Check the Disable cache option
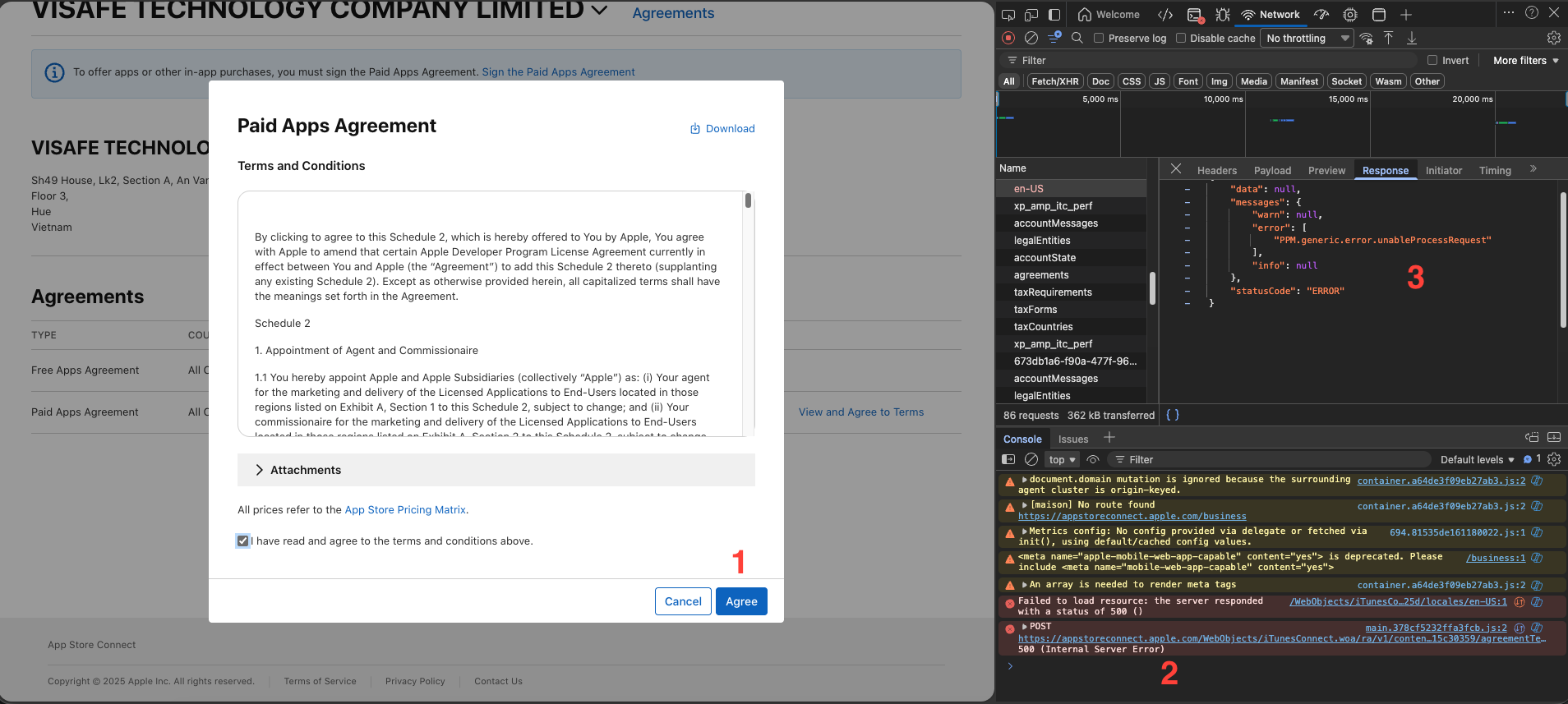 tap(1181, 38)
